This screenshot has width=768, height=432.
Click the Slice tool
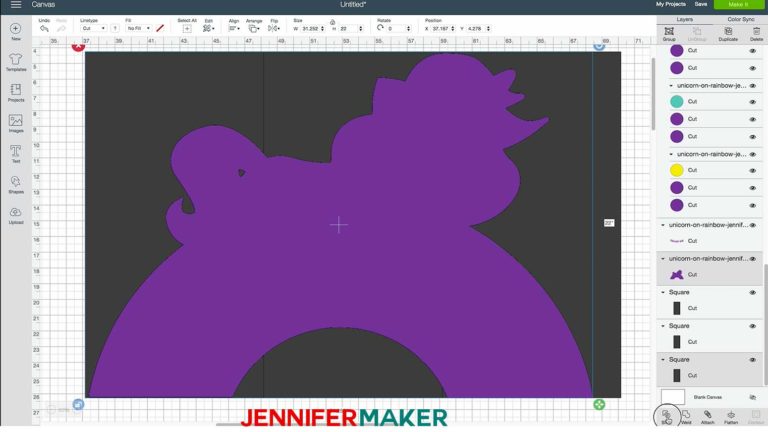click(667, 417)
